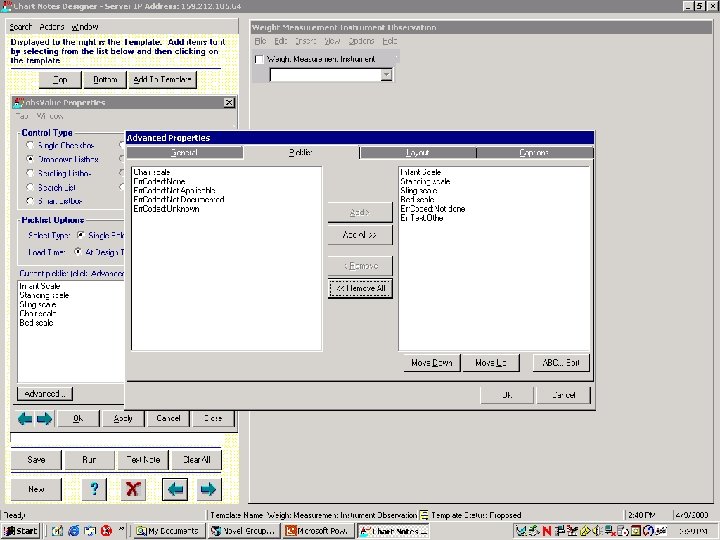Screen dimensions: 720x540
Task: Click the bottom right arrow icon after New row
Action: click(208, 489)
